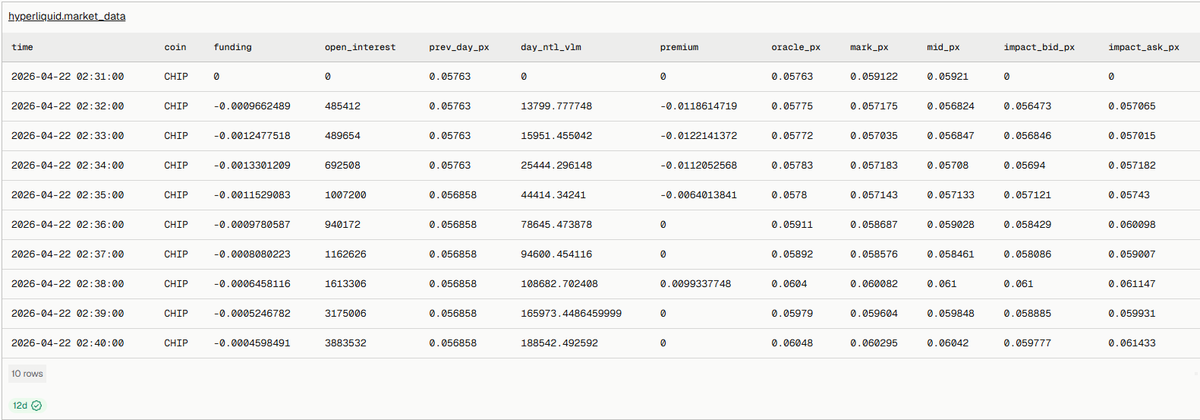This screenshot has height=420, width=1200.
Task: Click premium value -0.0122141372
Action: (x=699, y=135)
